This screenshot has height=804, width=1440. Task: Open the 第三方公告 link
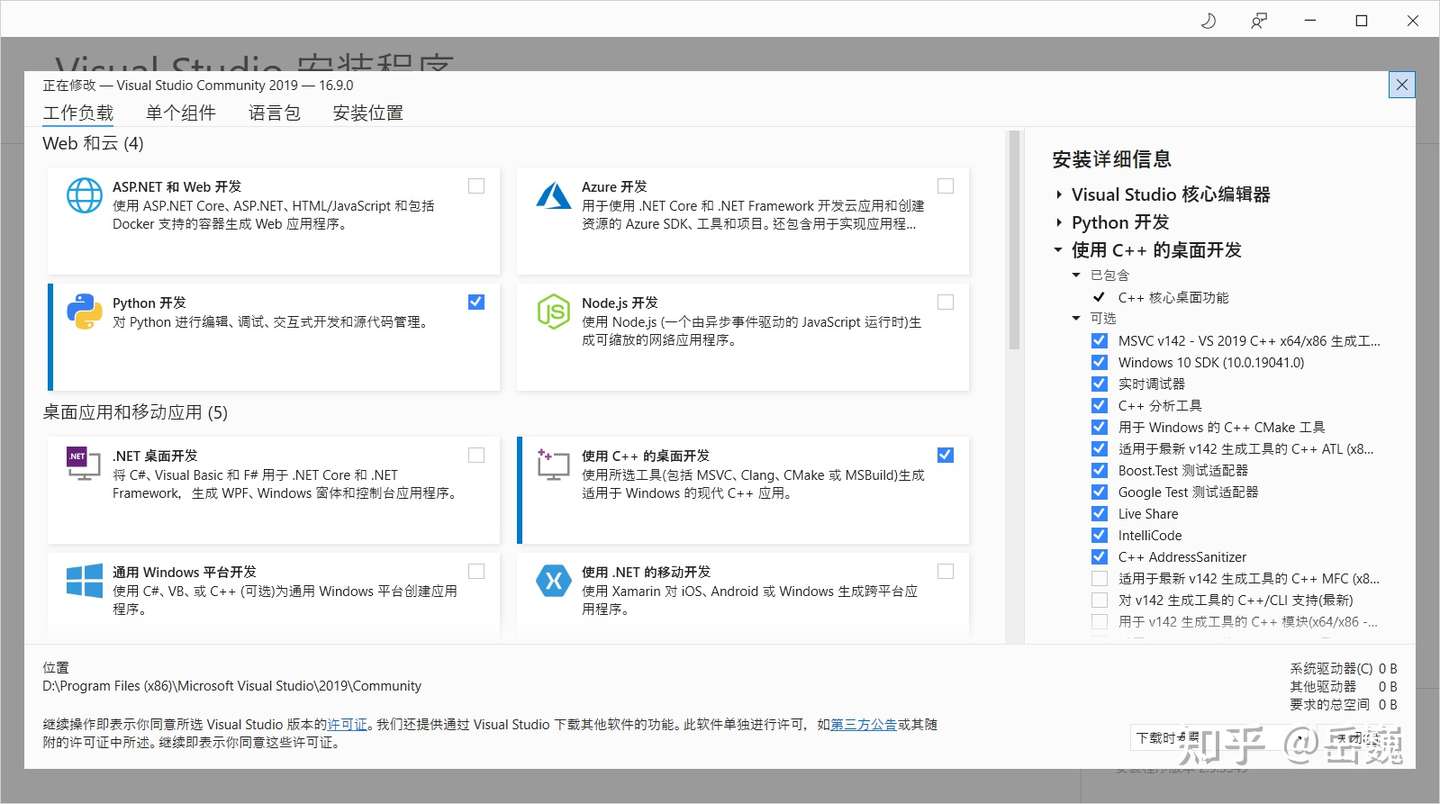click(x=864, y=724)
